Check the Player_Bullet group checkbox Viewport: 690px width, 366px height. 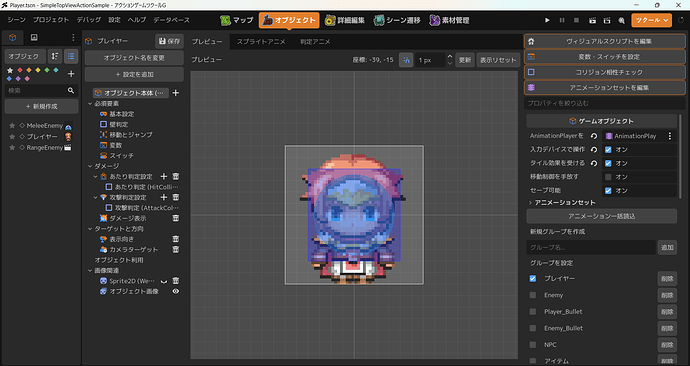(533, 311)
